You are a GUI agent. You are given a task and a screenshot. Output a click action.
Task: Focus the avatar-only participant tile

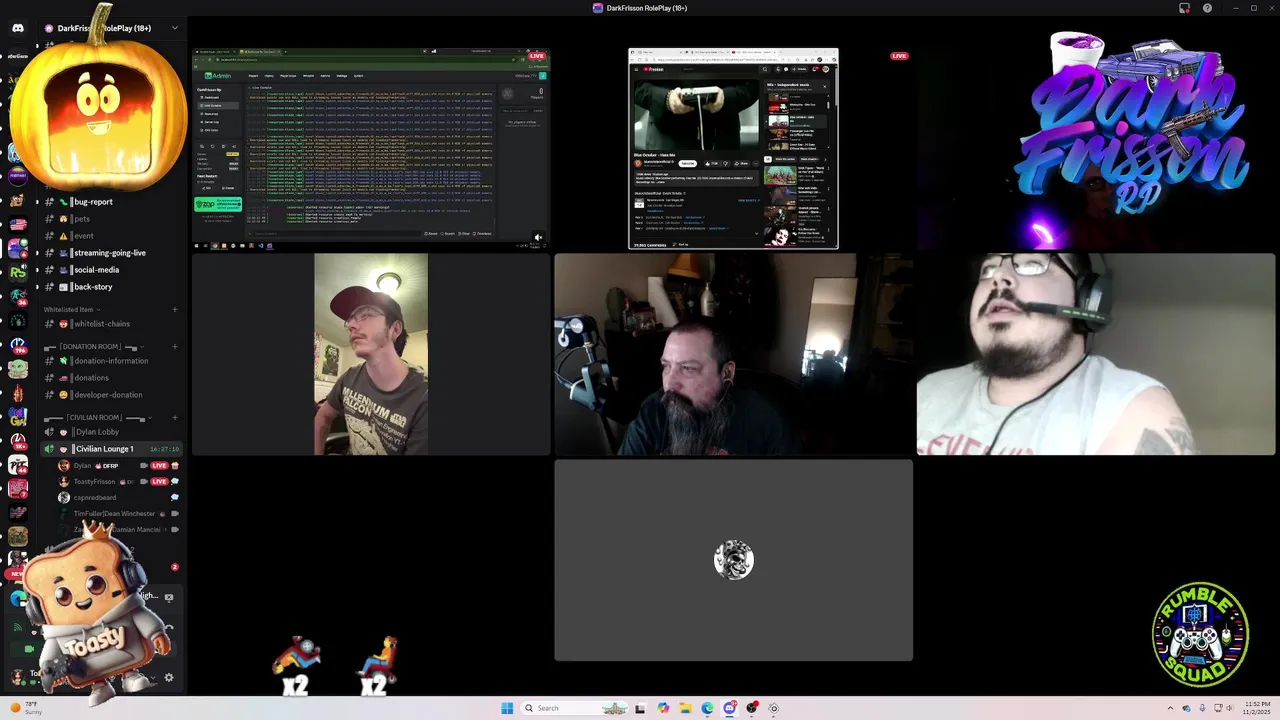point(734,560)
